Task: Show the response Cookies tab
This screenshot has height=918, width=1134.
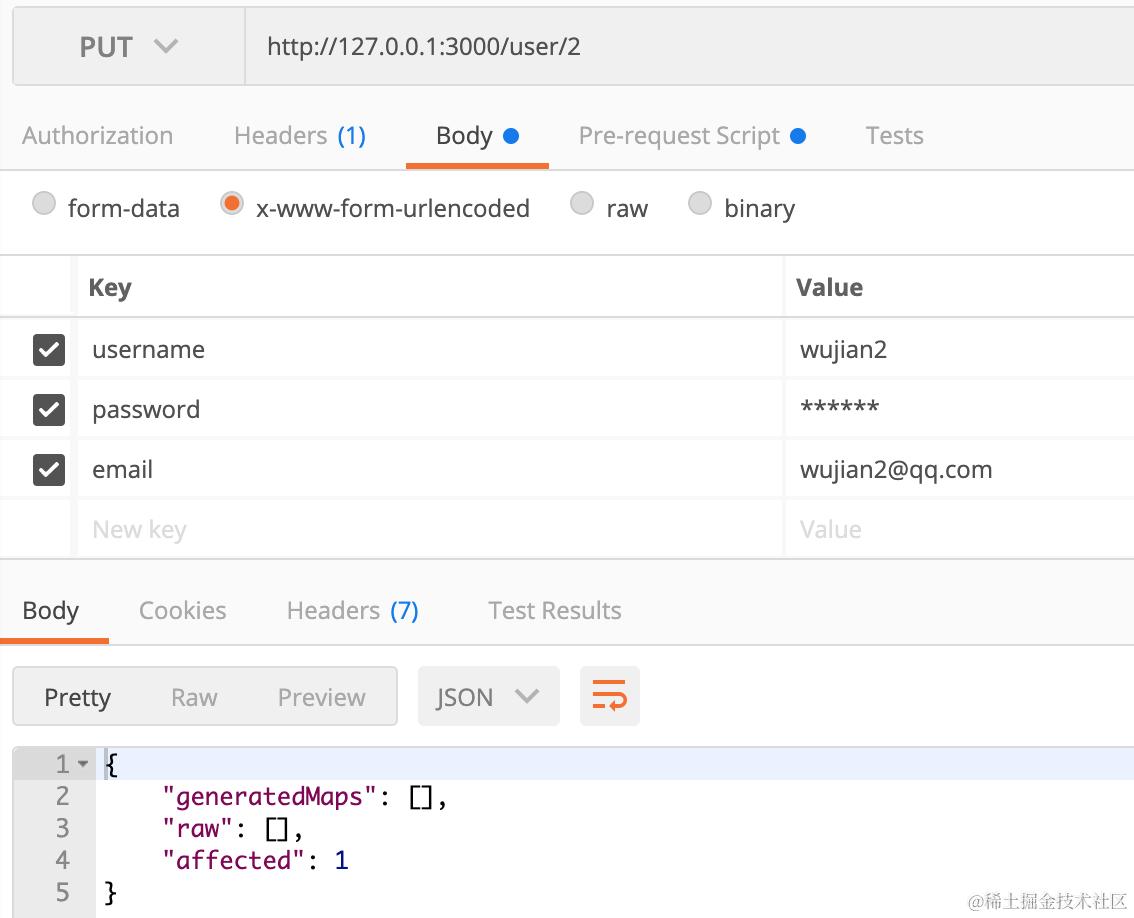Action: pyautogui.click(x=182, y=611)
